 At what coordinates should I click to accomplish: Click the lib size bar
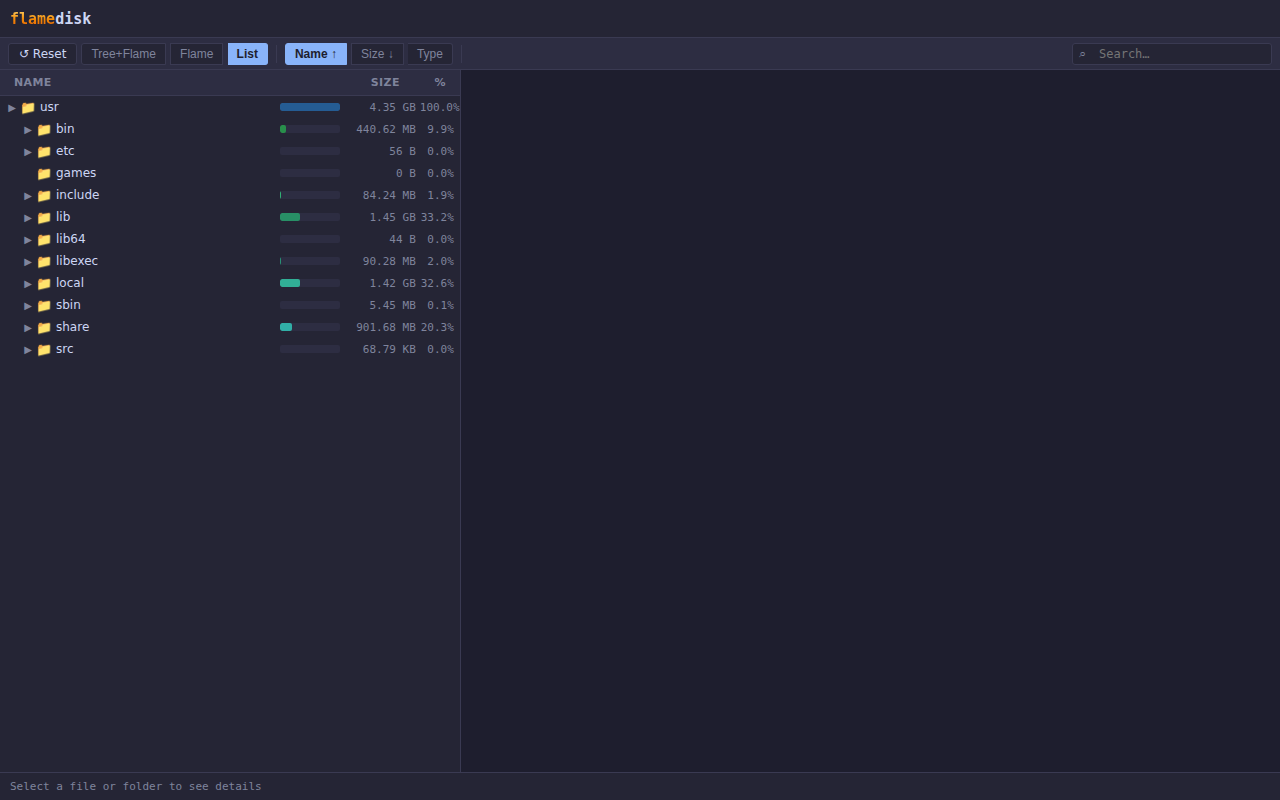310,217
